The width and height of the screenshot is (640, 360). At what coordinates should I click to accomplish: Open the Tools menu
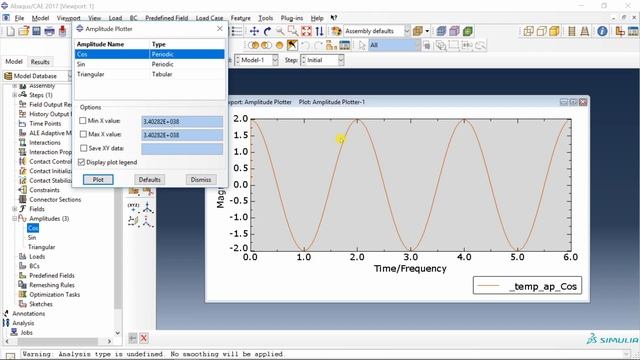pyautogui.click(x=265, y=18)
